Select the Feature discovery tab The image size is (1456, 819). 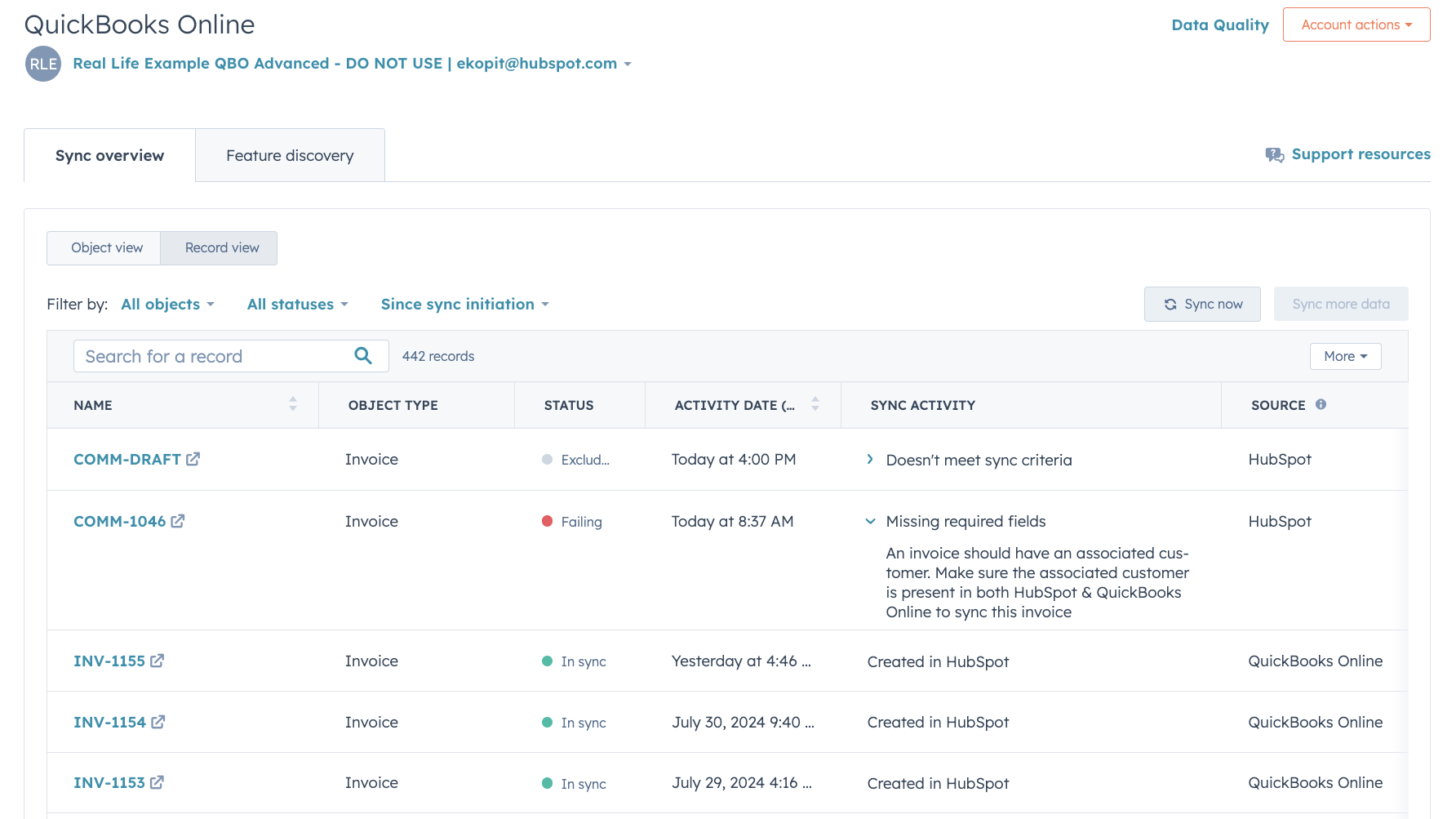[x=290, y=155]
